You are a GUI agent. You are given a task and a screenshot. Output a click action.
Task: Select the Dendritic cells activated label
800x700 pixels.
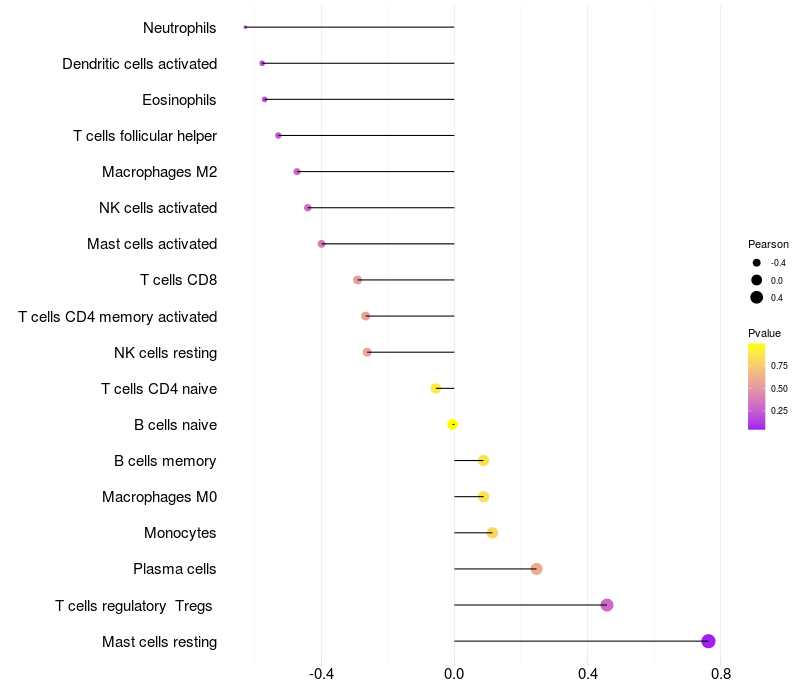click(x=139, y=64)
